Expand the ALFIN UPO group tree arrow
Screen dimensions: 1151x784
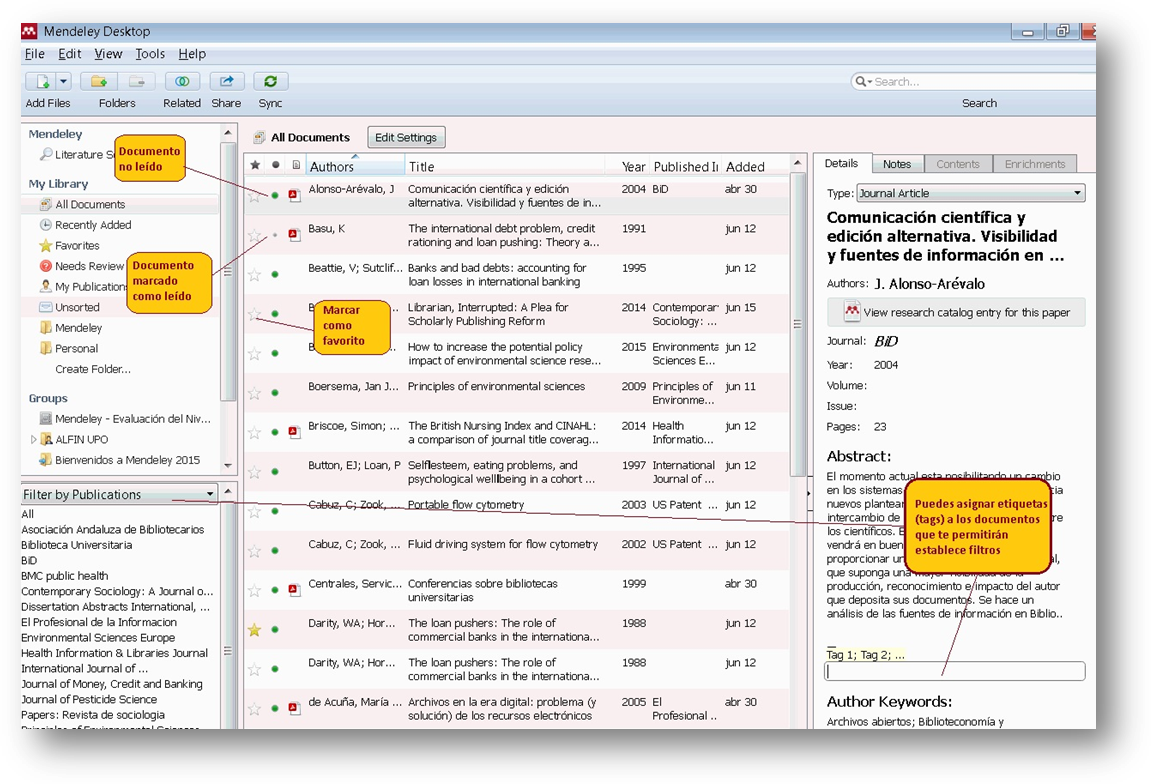point(33,439)
